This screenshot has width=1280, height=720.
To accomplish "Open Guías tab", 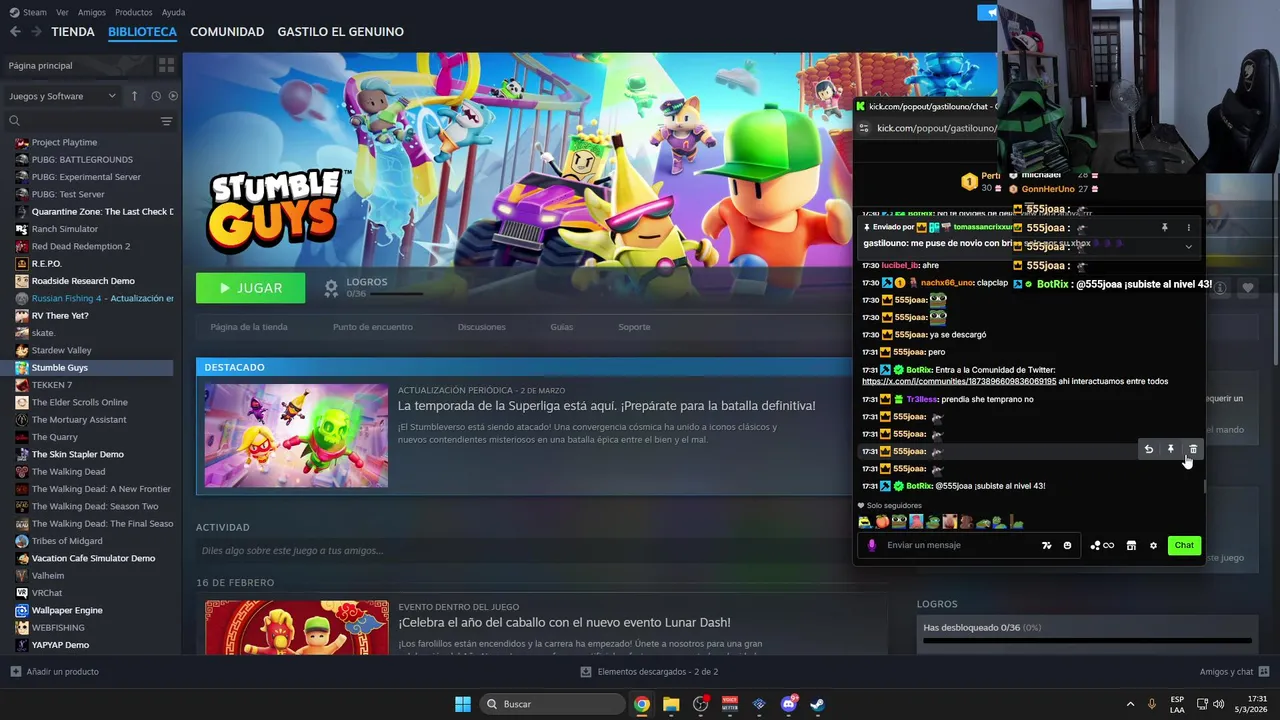I will point(562,327).
